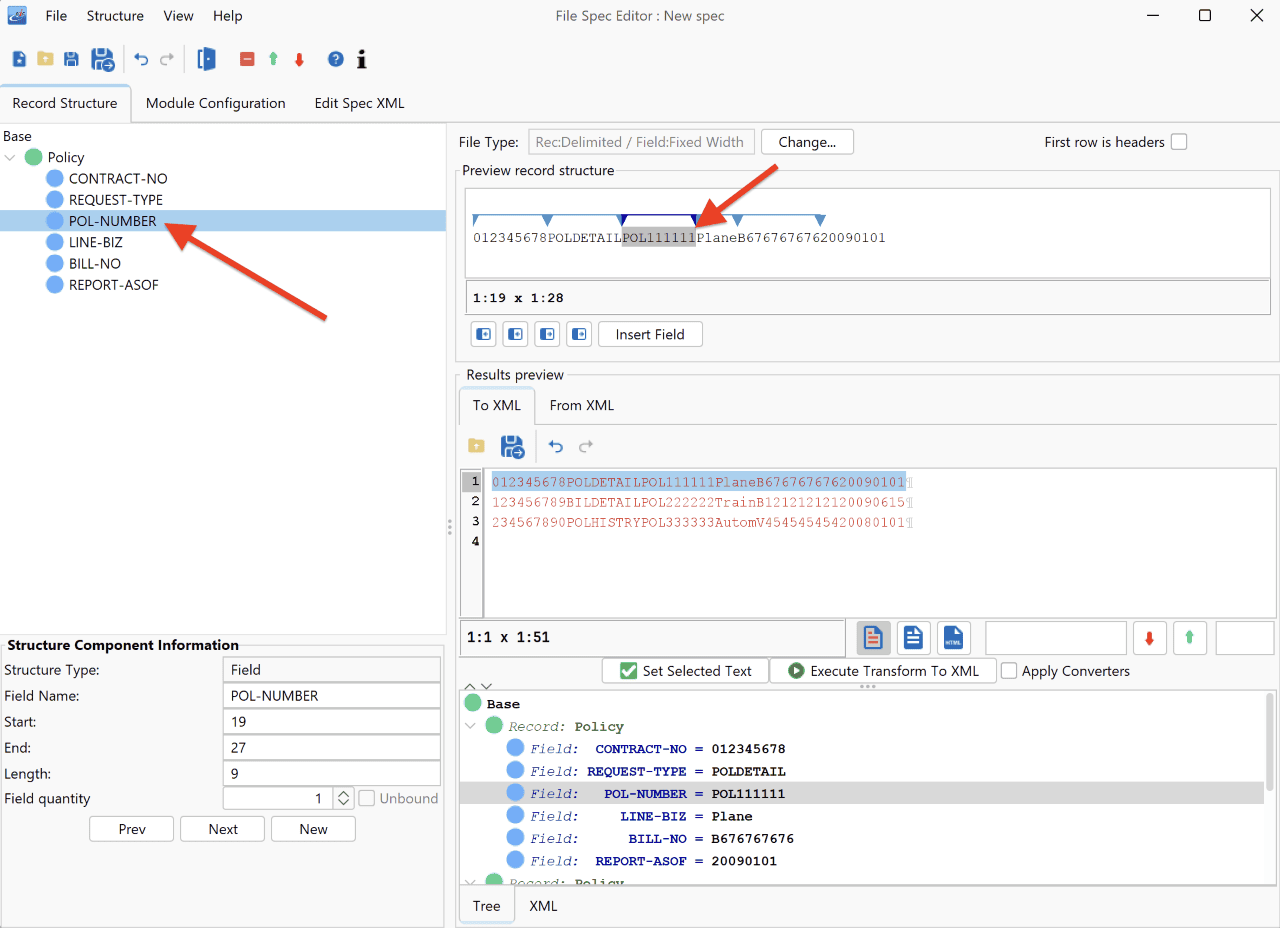Click the second field boundary icon beside Insert Field
1280x928 pixels.
(515, 334)
